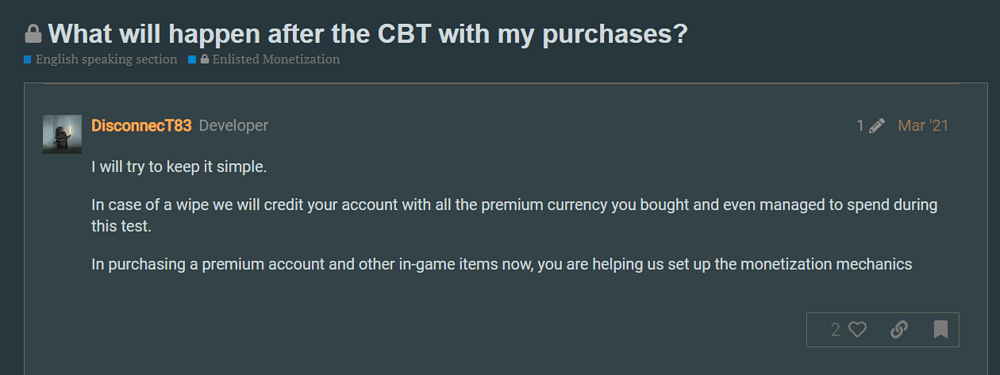Click the lock icon before Enlisted Monetization
1000x375 pixels.
pyautogui.click(x=205, y=59)
